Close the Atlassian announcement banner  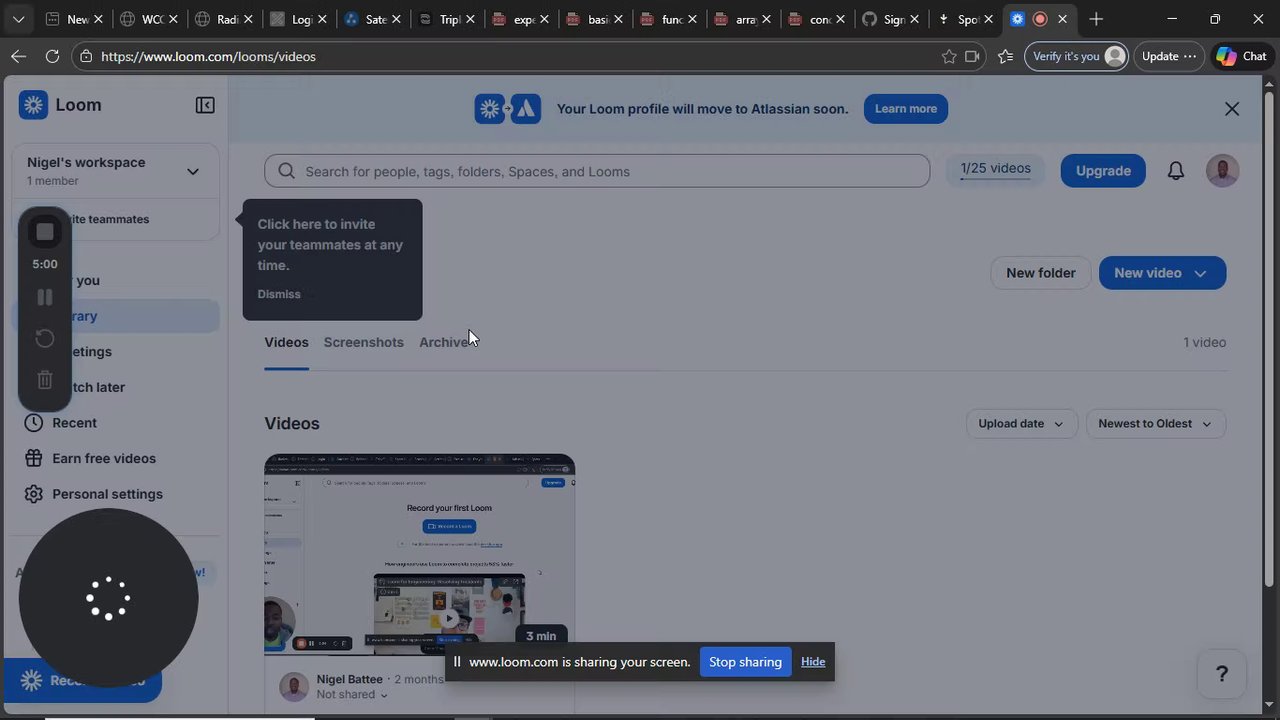click(1232, 109)
